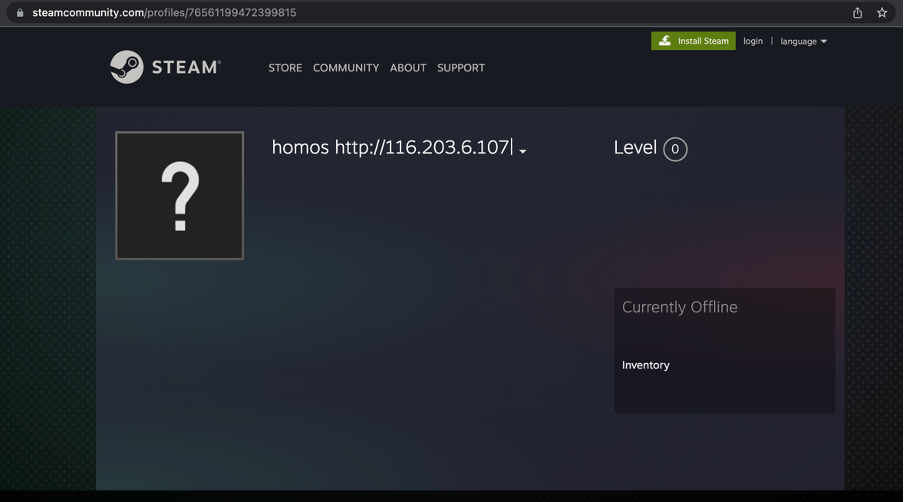The image size is (904, 502).
Task: Click the 'Level' label
Action: click(635, 148)
